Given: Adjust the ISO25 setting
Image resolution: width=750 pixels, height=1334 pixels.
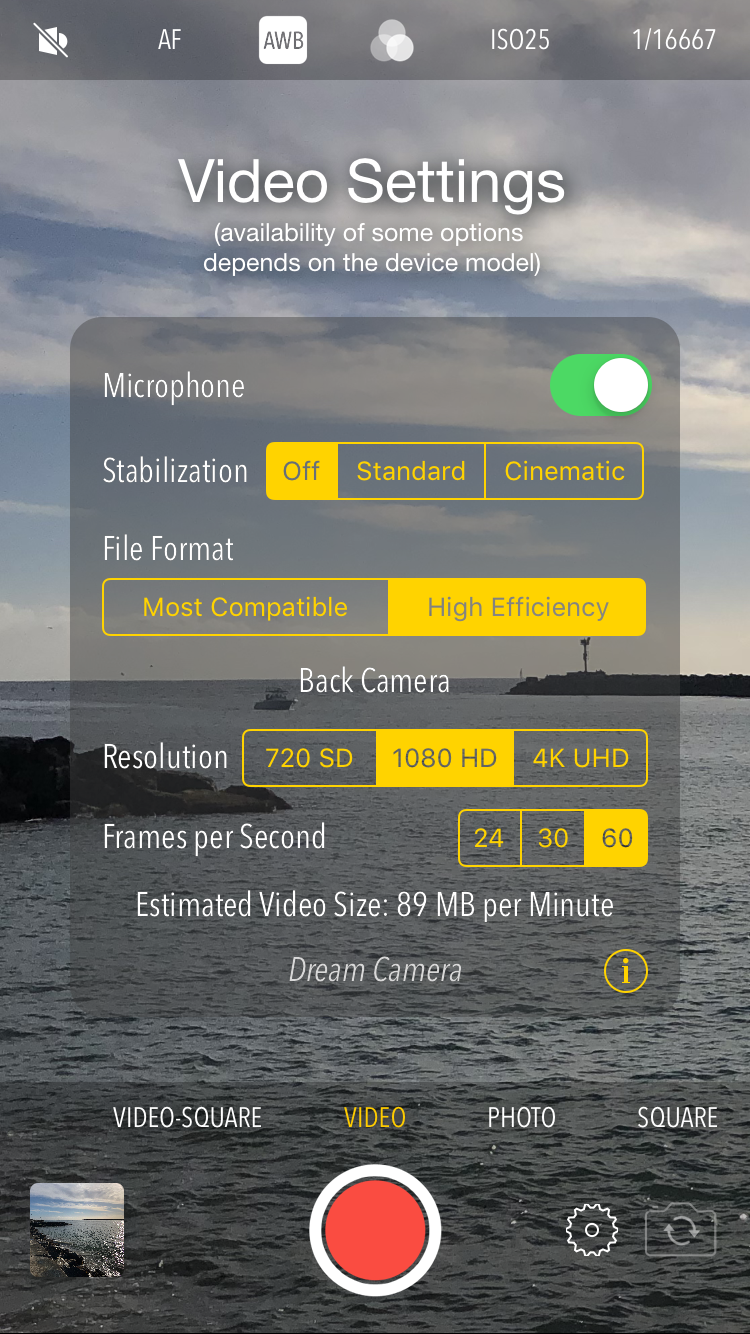Looking at the screenshot, I should coord(520,40).
